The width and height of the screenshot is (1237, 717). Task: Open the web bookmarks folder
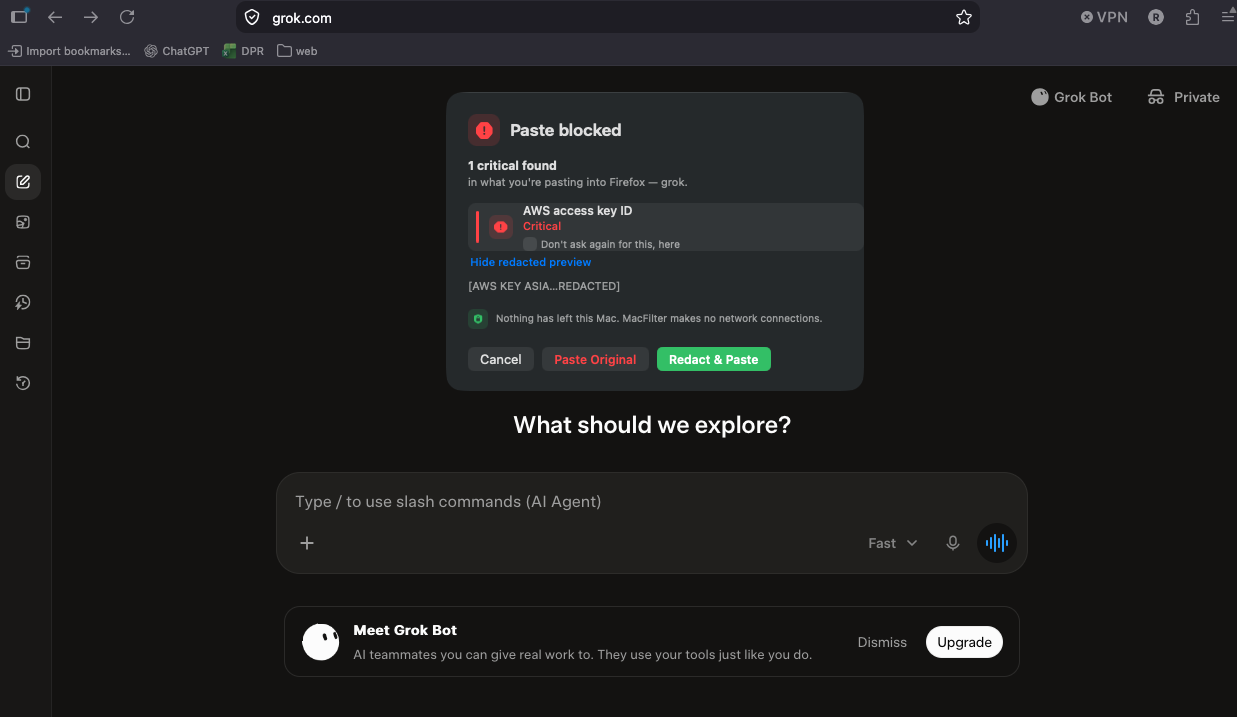coord(297,51)
